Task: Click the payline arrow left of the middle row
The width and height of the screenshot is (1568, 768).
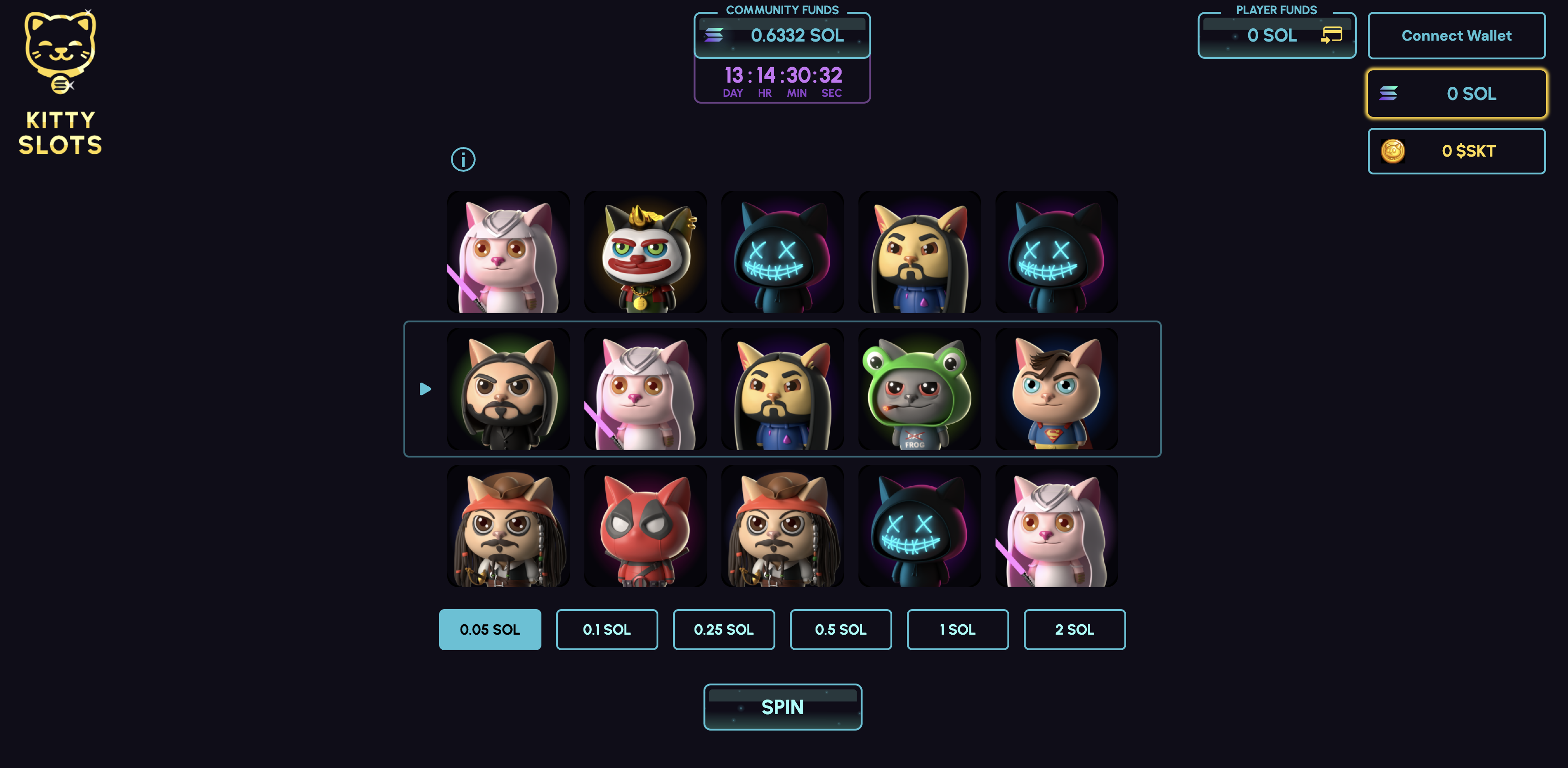Action: pos(425,389)
